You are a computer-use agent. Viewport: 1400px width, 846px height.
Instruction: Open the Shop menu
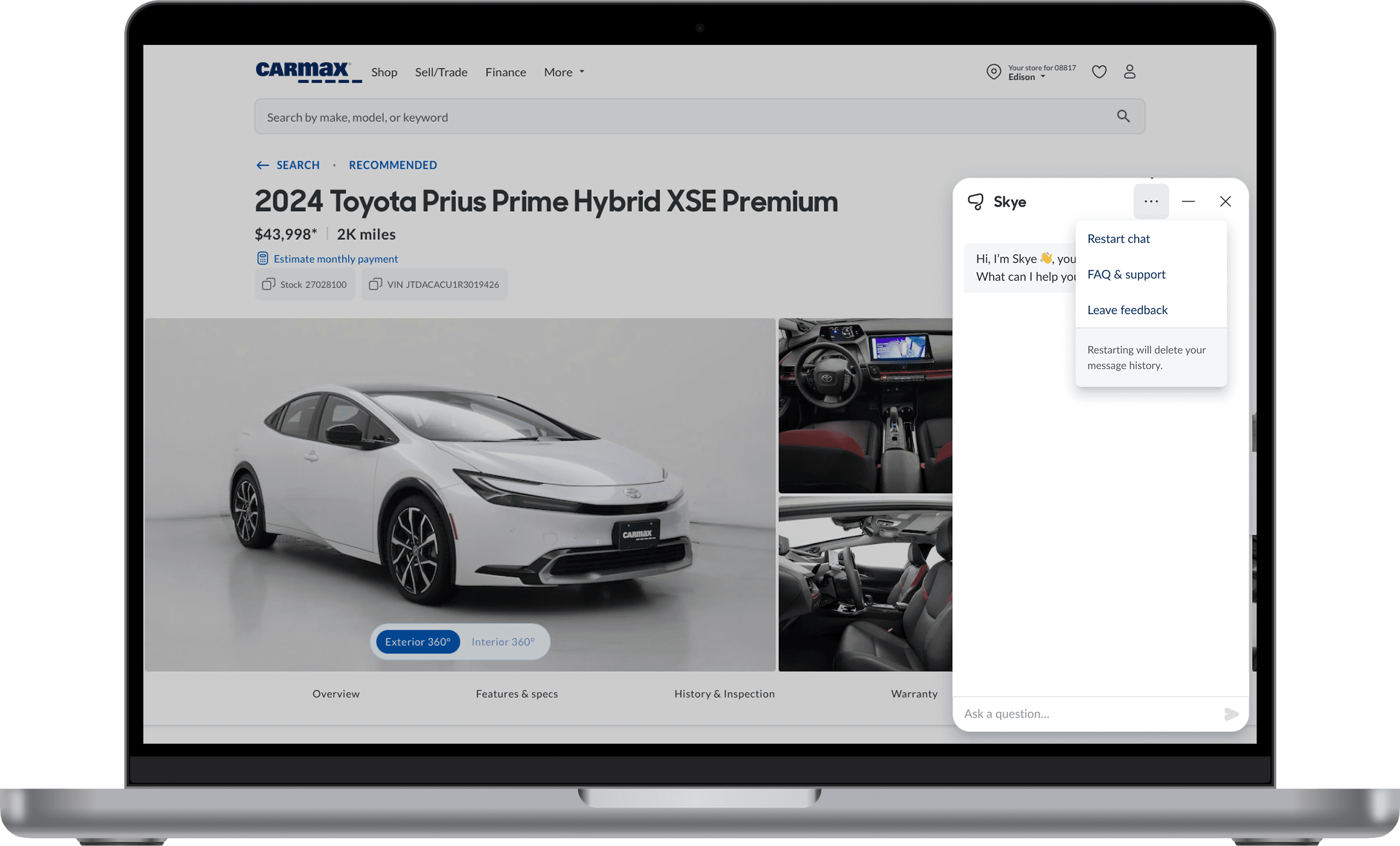tap(384, 72)
